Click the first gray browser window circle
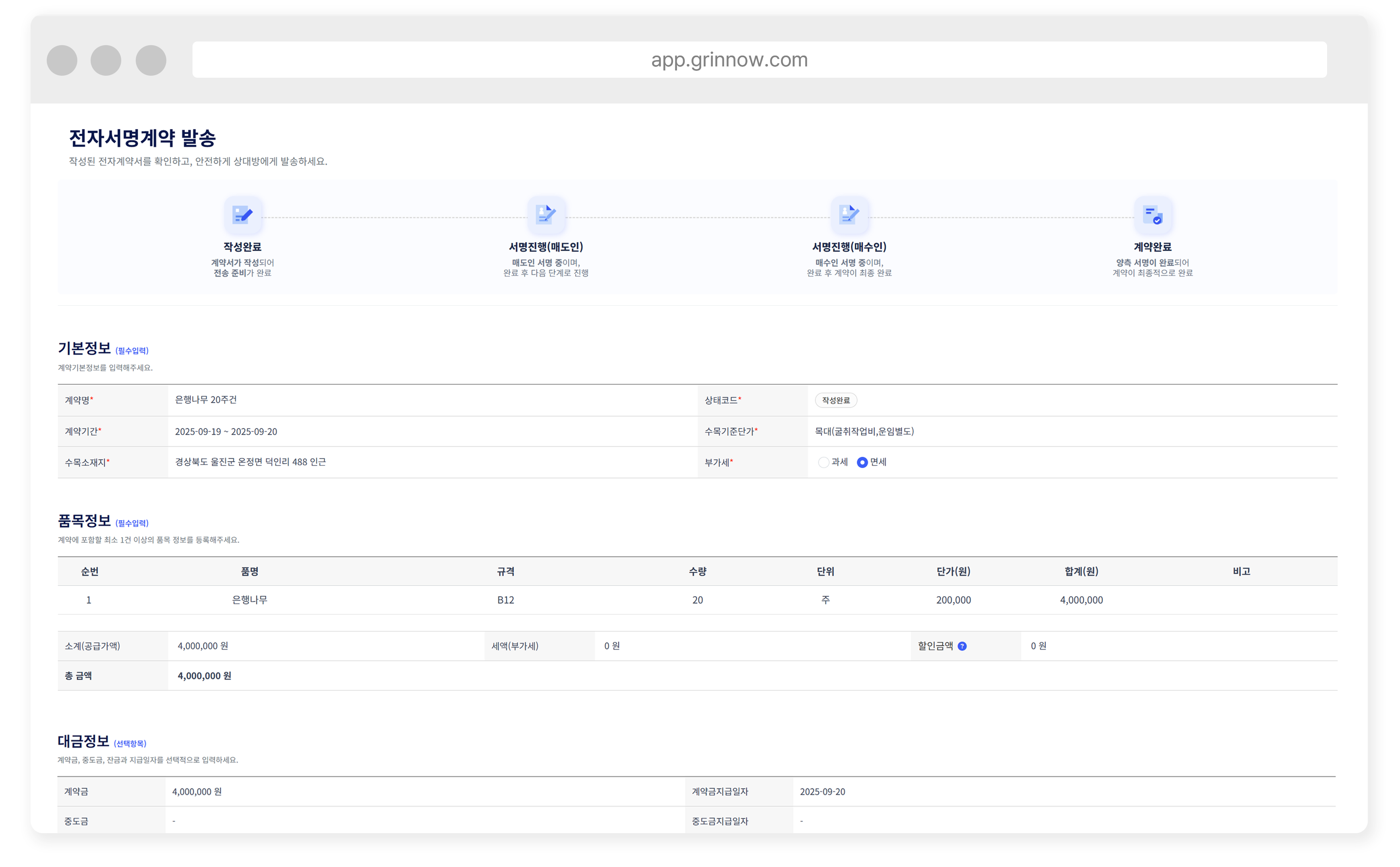 pos(62,60)
